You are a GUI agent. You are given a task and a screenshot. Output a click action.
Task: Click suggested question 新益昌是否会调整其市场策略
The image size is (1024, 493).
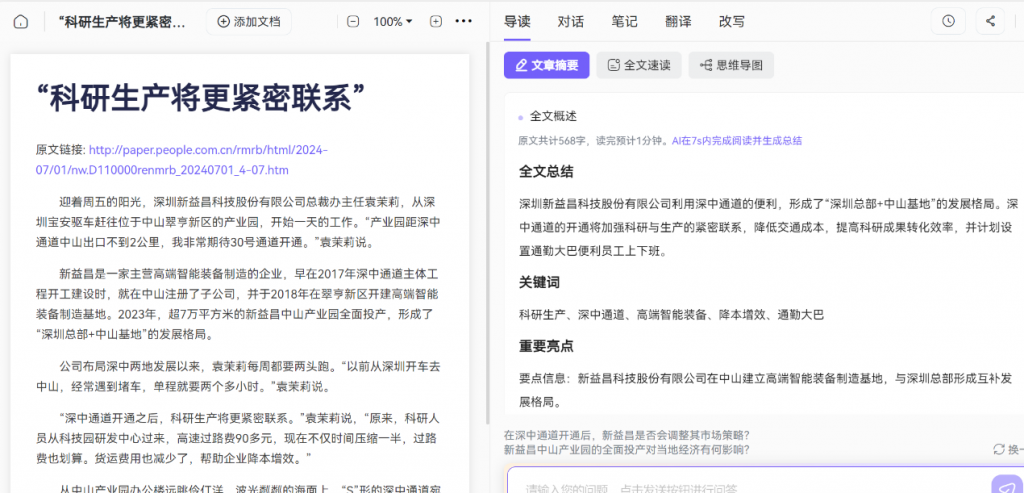coord(626,435)
